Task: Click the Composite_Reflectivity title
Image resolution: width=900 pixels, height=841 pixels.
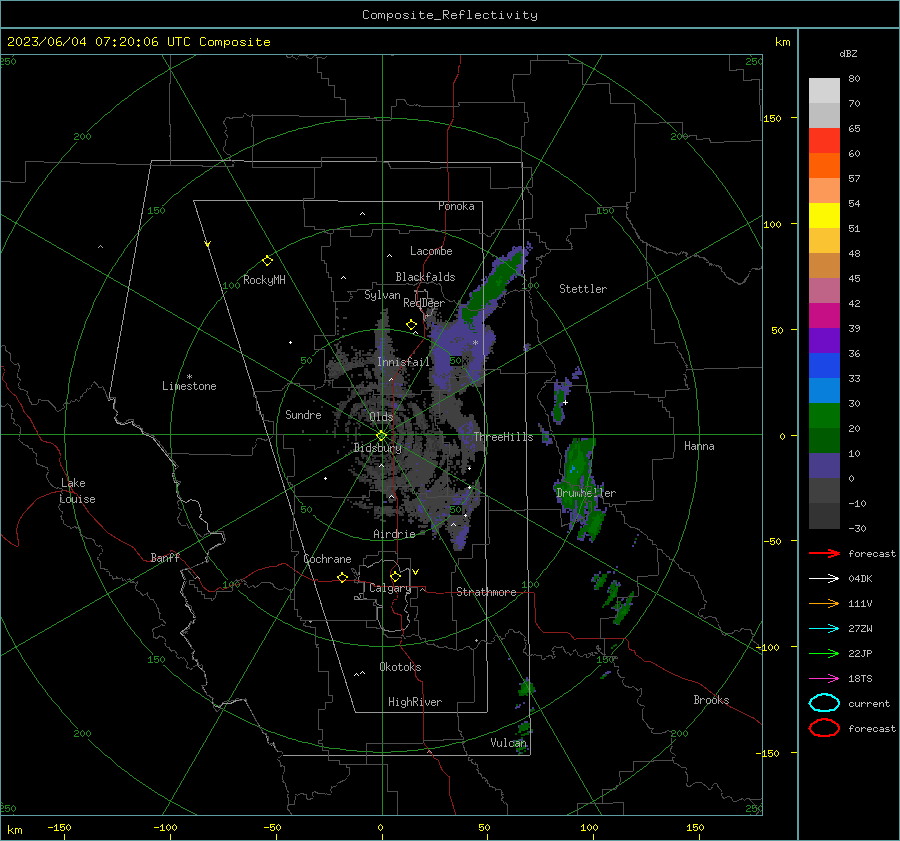Action: pyautogui.click(x=450, y=15)
